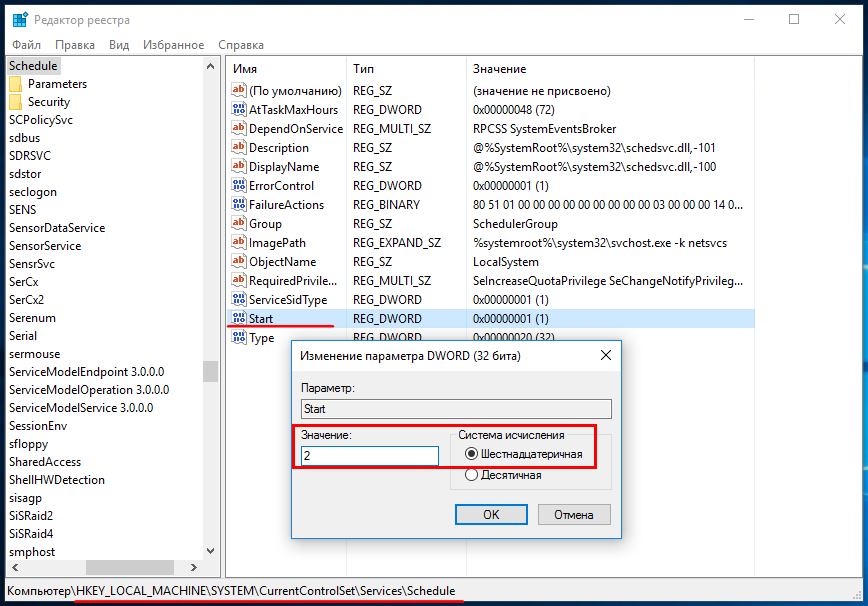868x606 pixels.
Task: Click the tree scroll down arrow
Action: click(x=210, y=551)
